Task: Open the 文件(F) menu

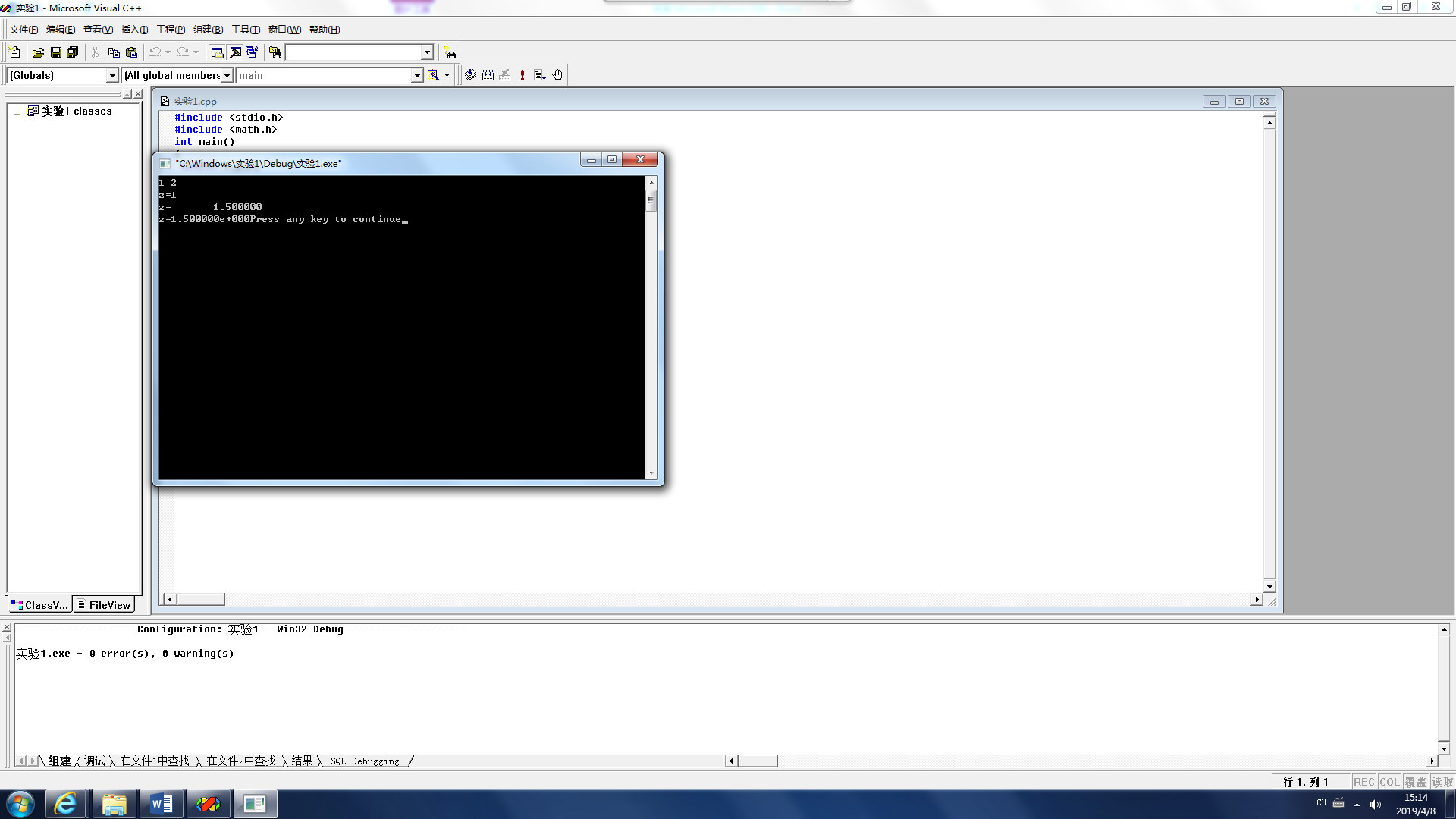Action: (24, 30)
